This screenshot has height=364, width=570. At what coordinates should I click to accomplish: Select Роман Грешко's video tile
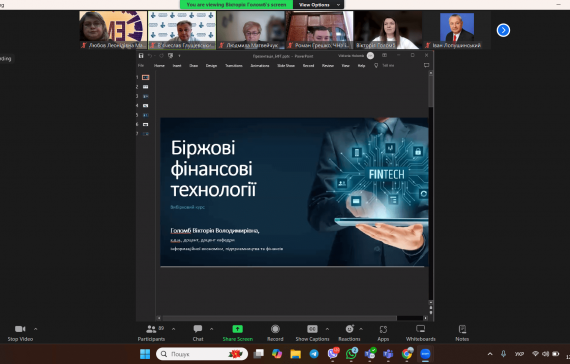point(320,30)
